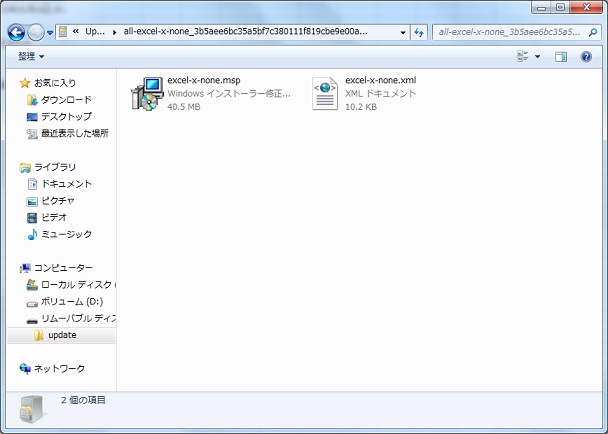Select the 'Up...' breadcrumb in the address bar
This screenshot has height=434, width=608.
click(95, 32)
